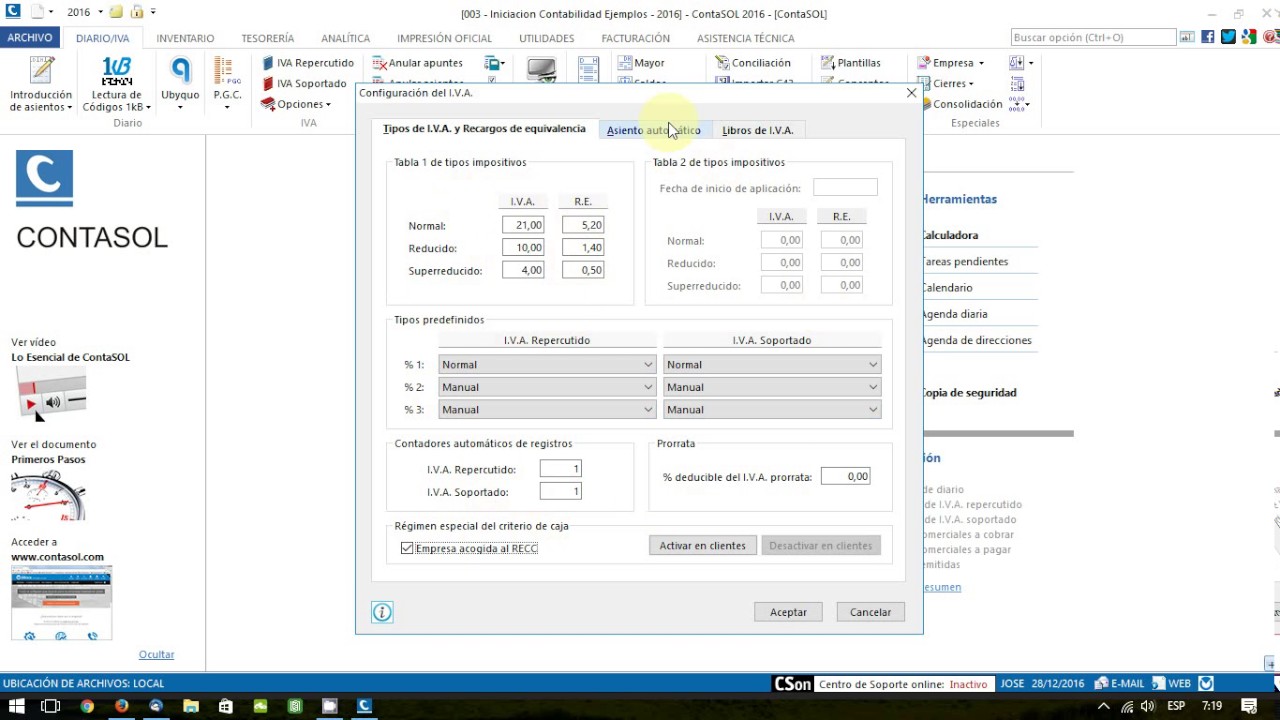
Task: Click Normal R.E. field in Tabla 1
Action: click(x=583, y=225)
